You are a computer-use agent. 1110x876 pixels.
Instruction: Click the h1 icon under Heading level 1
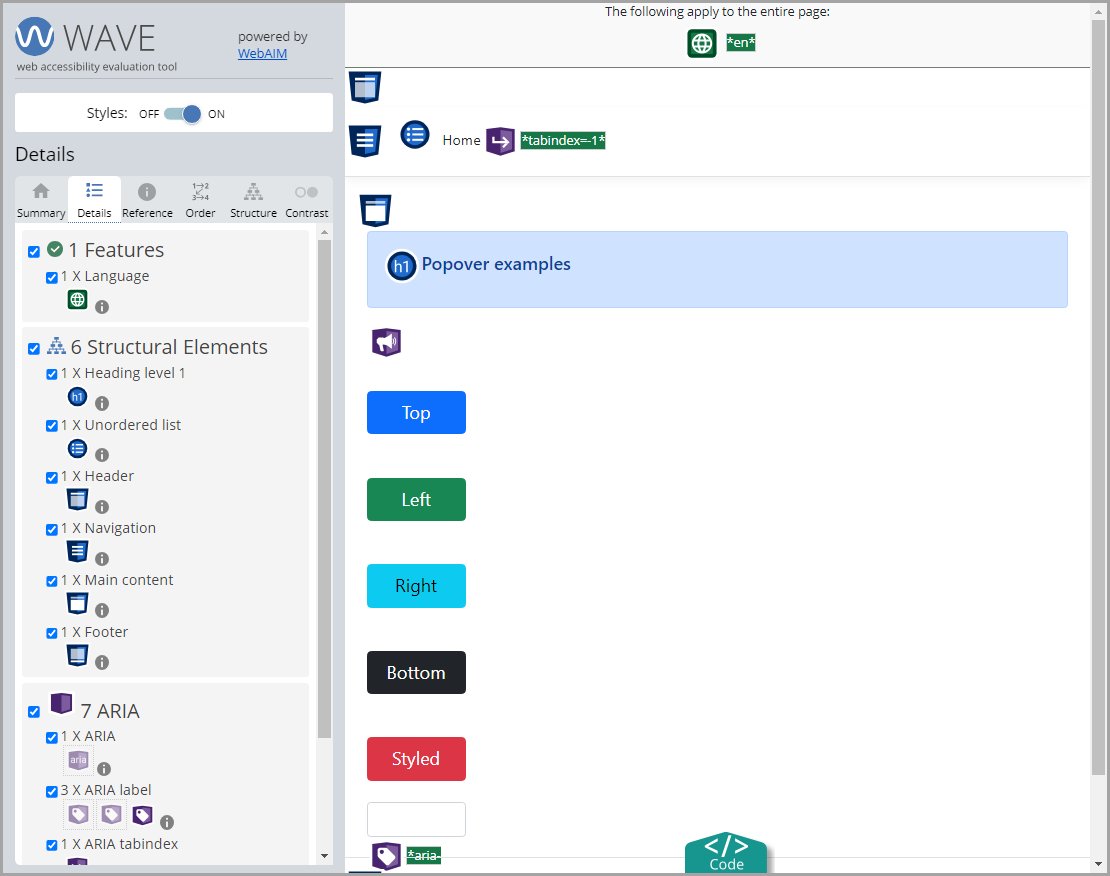78,397
